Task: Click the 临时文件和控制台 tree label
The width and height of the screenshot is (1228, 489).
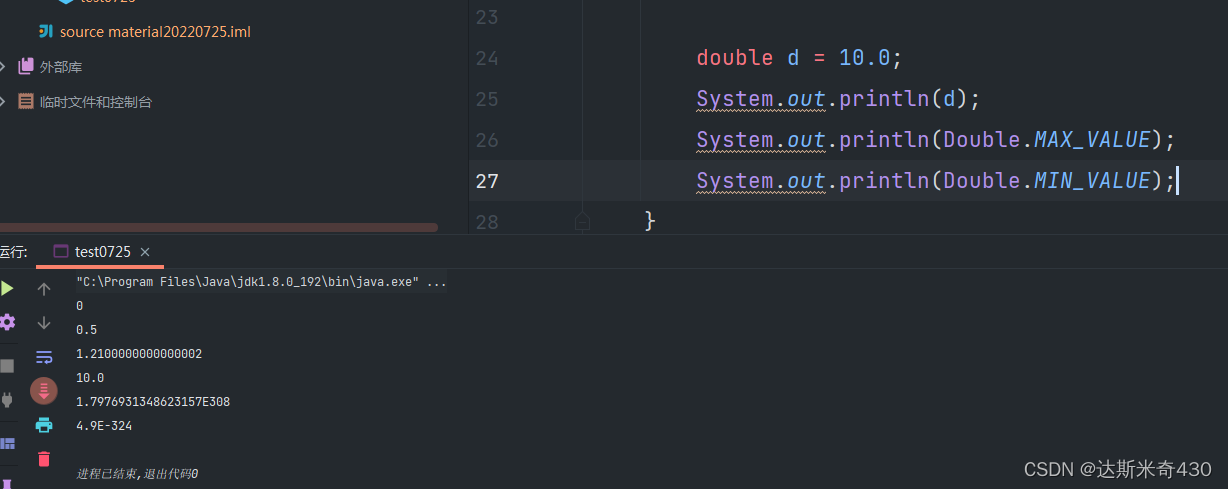Action: click(96, 102)
